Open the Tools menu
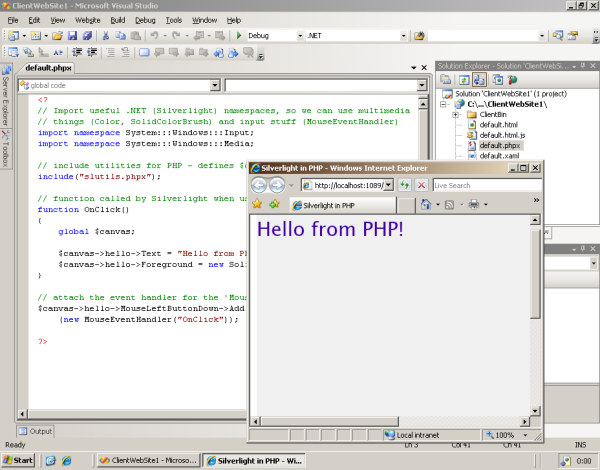Screen dimensions: 600x470 coord(173,20)
